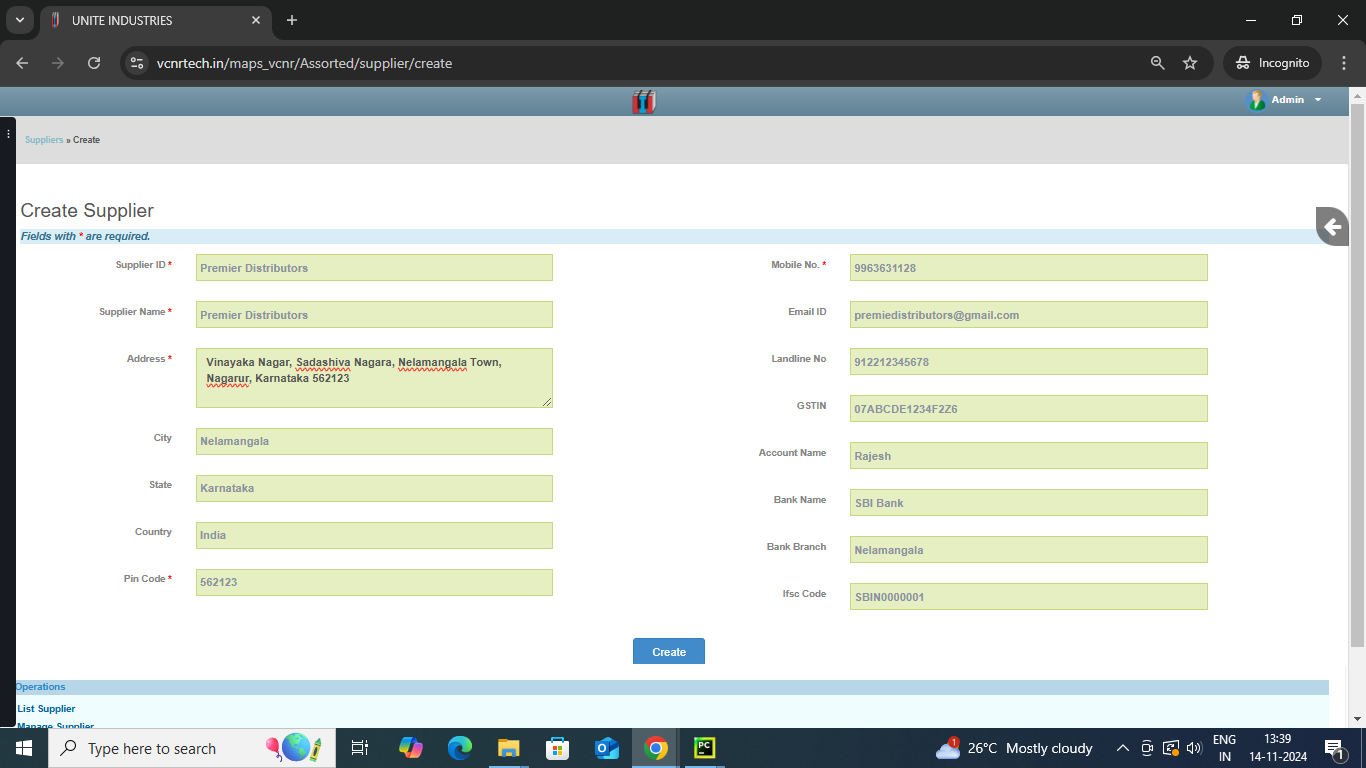1366x768 pixels.
Task: Click the Create button
Action: coord(669,651)
